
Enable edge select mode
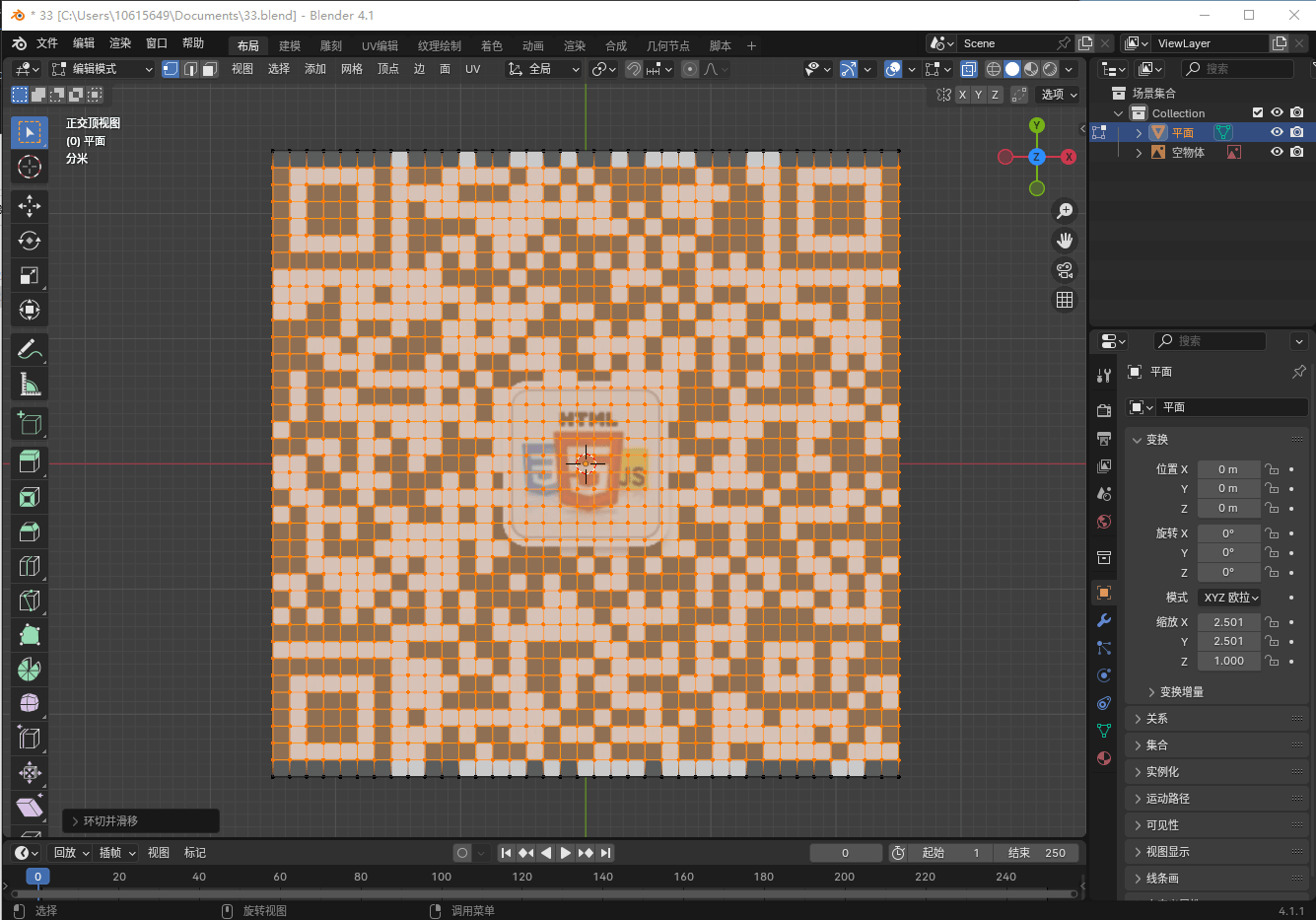point(190,69)
